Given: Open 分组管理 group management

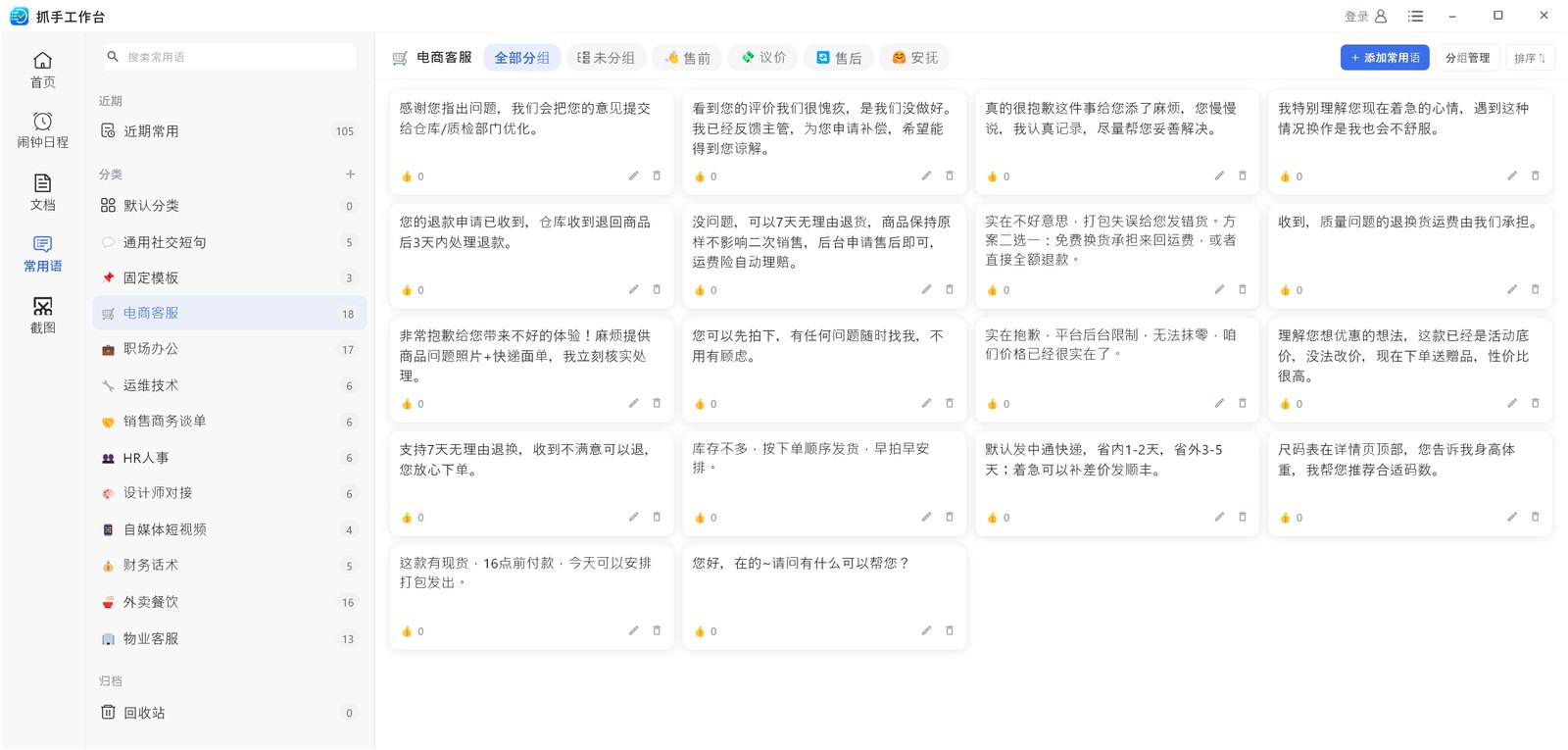Looking at the screenshot, I should (1468, 58).
